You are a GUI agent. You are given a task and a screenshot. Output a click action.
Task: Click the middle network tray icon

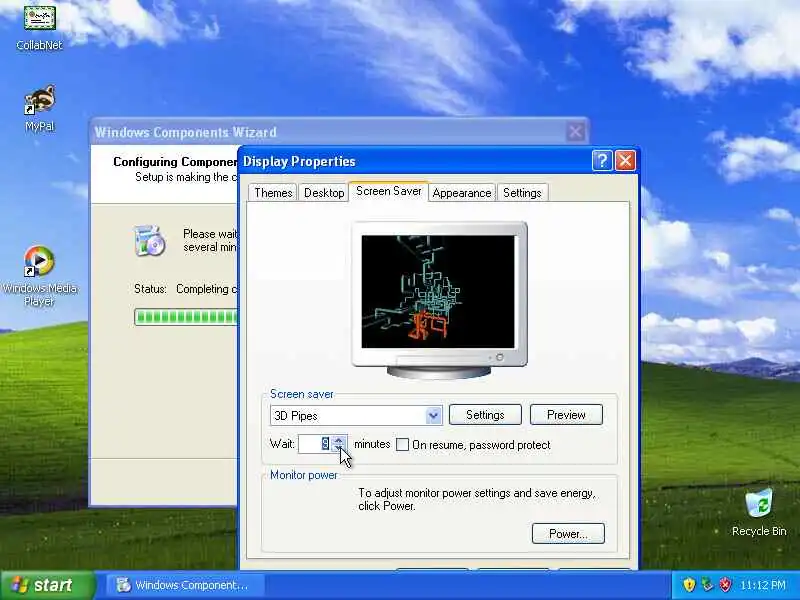click(x=707, y=584)
